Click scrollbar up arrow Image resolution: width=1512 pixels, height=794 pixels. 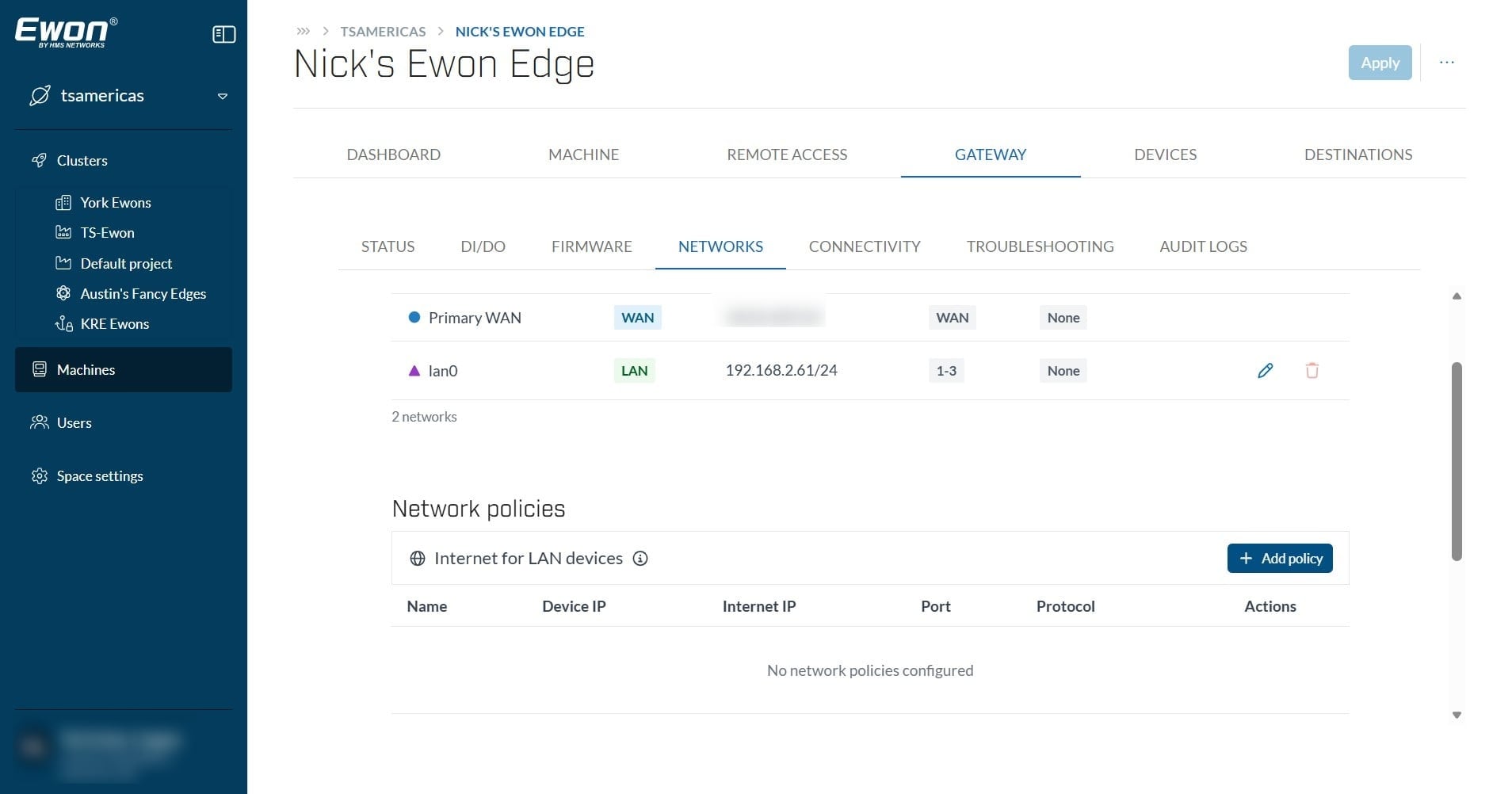(x=1457, y=296)
